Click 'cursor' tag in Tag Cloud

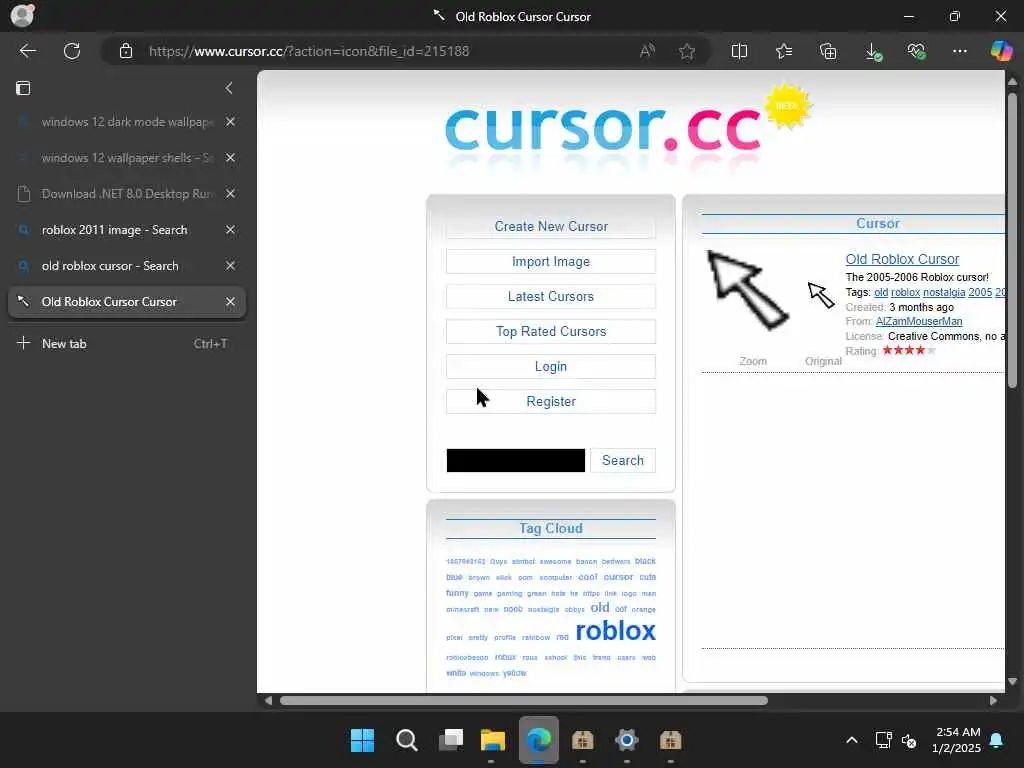click(618, 577)
